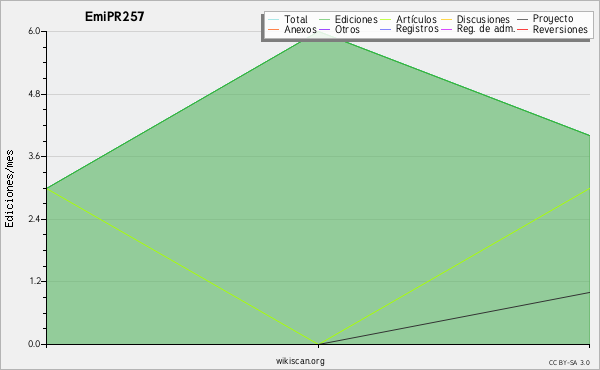Click the 1.2 y-axis value
The image size is (600, 370).
34,282
